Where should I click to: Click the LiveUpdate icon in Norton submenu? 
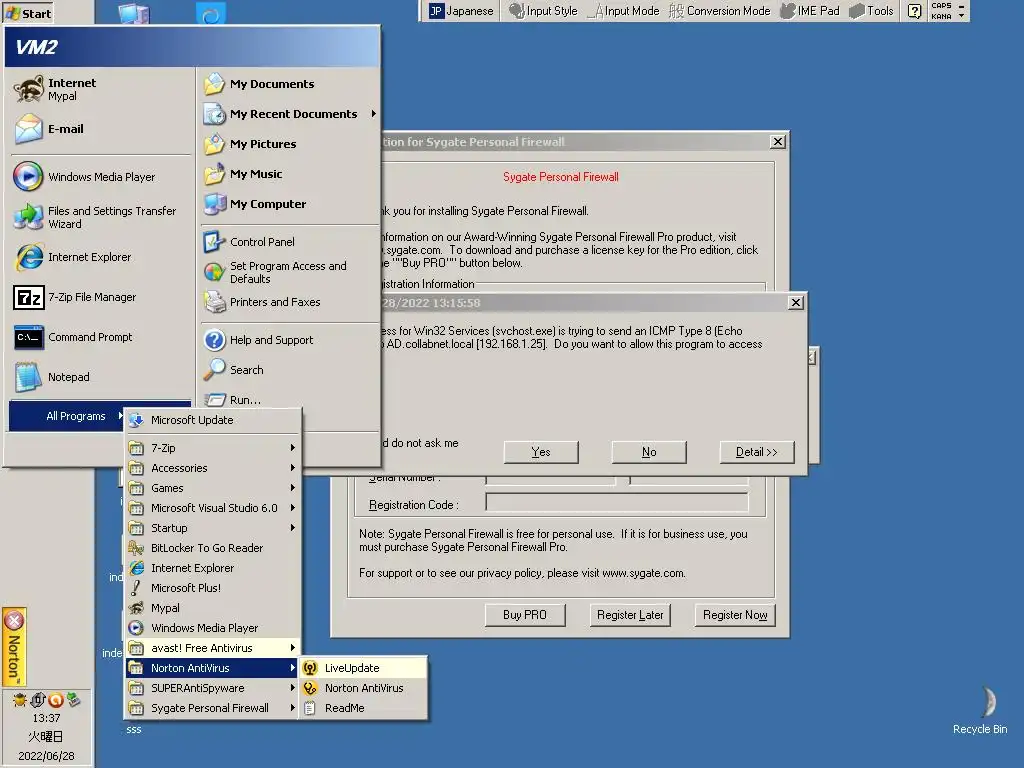(310, 668)
